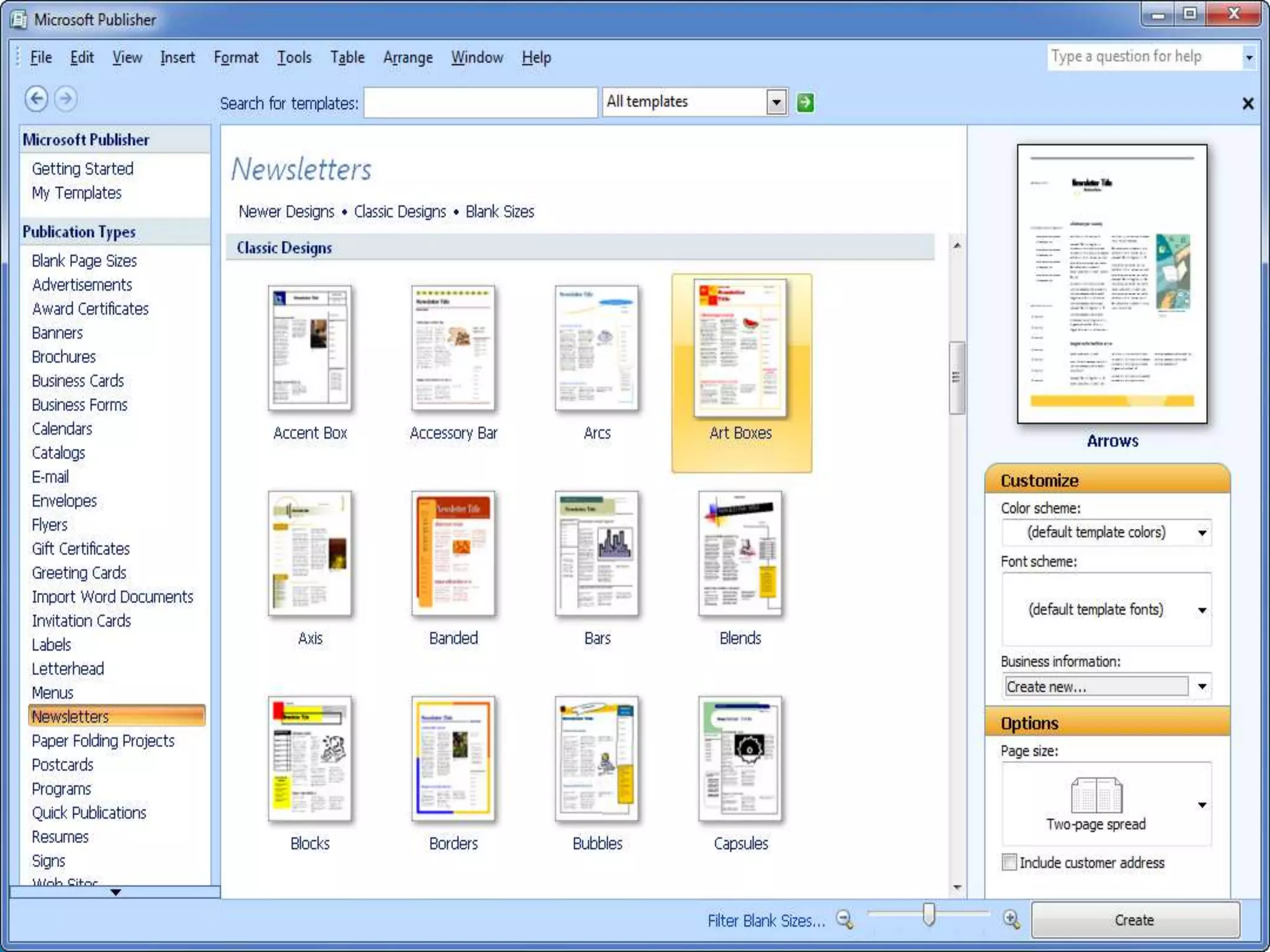This screenshot has width=1270, height=952.
Task: Open the Color scheme dropdown
Action: [1202, 533]
